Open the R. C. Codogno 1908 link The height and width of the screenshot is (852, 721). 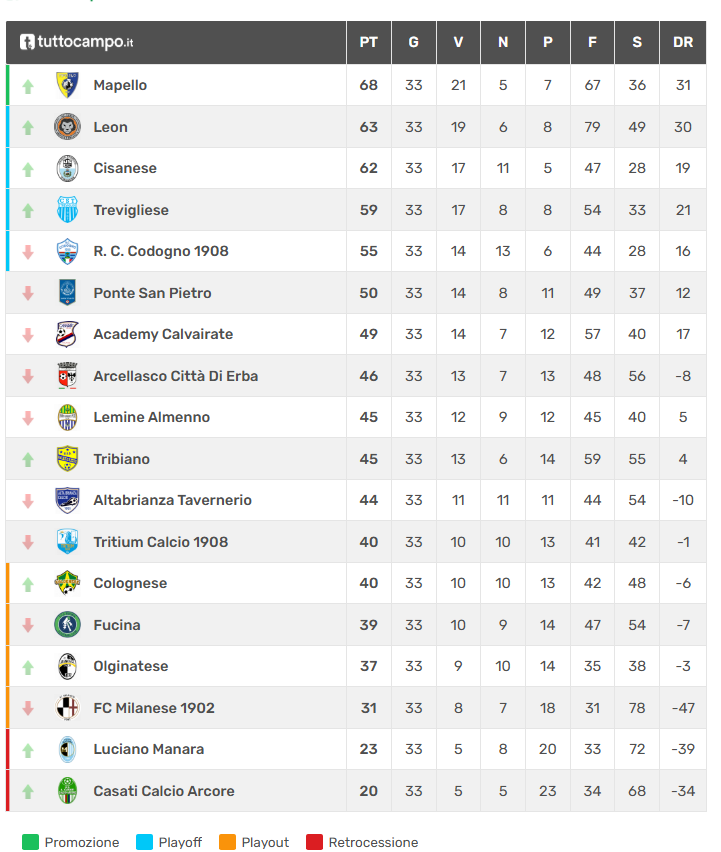point(161,251)
